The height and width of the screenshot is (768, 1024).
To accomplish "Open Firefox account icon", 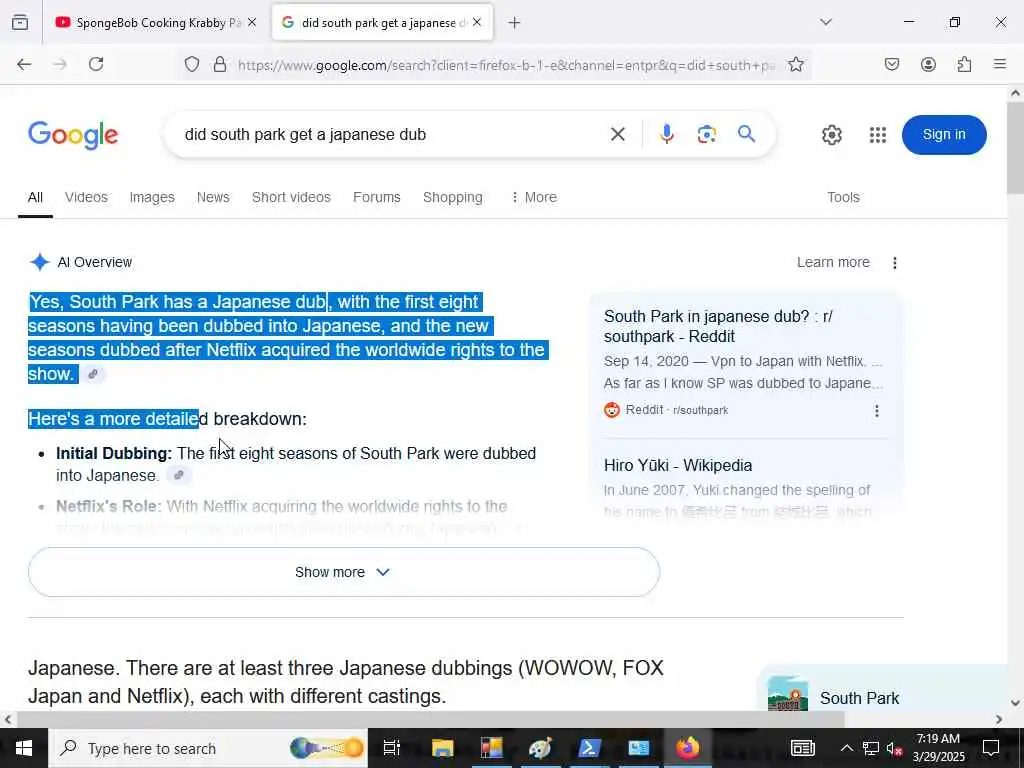I will pos(928,64).
